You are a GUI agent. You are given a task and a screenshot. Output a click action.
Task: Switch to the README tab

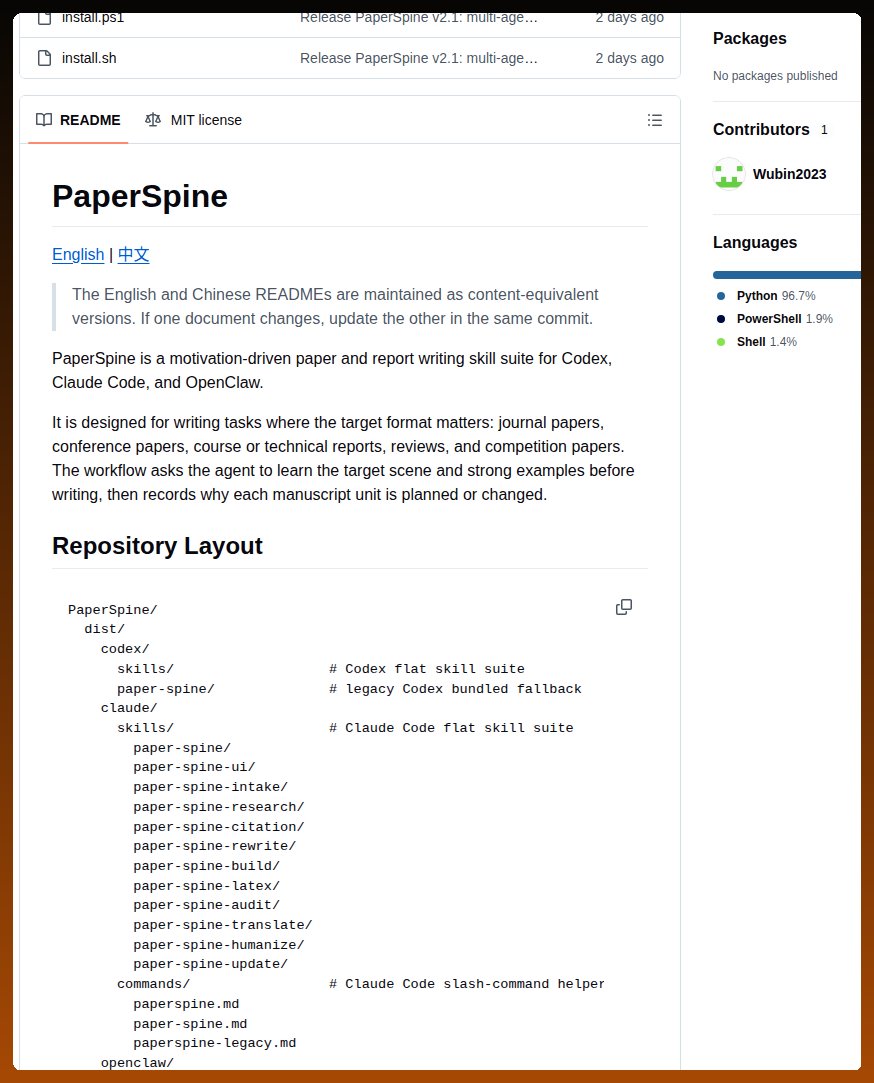(78, 120)
